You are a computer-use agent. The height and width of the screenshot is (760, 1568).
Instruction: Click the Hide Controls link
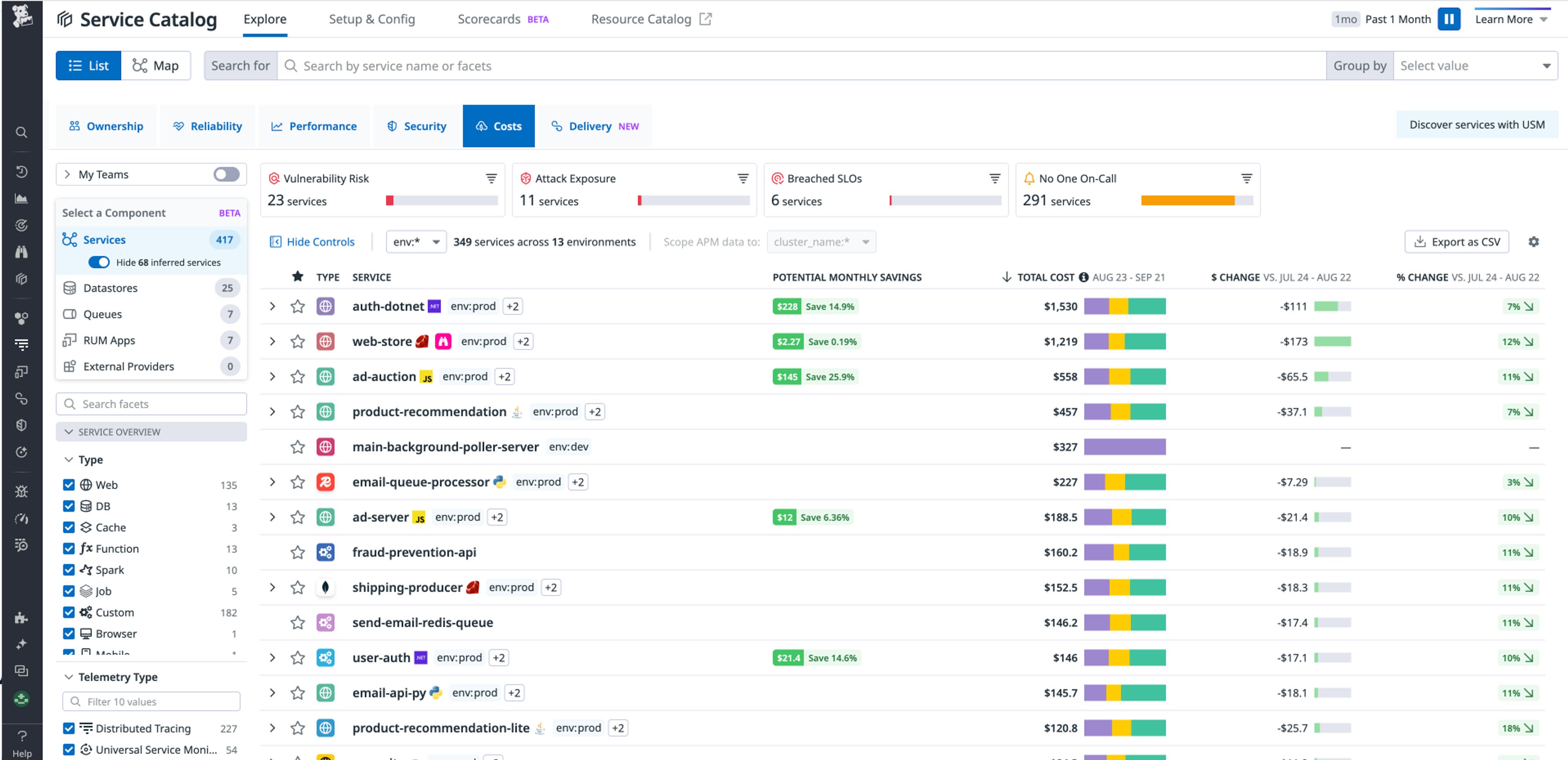321,241
